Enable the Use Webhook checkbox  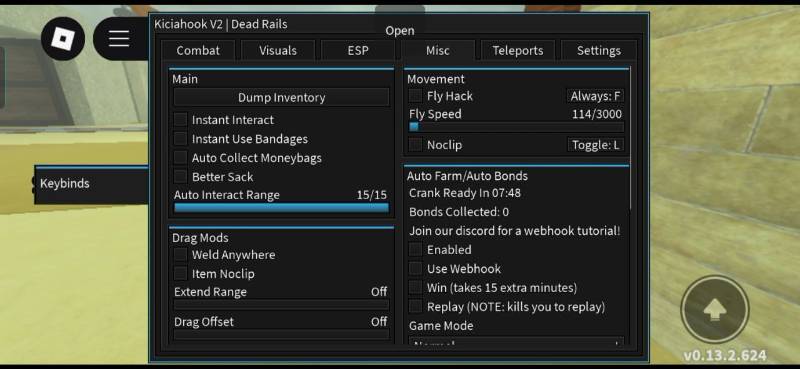click(415, 268)
